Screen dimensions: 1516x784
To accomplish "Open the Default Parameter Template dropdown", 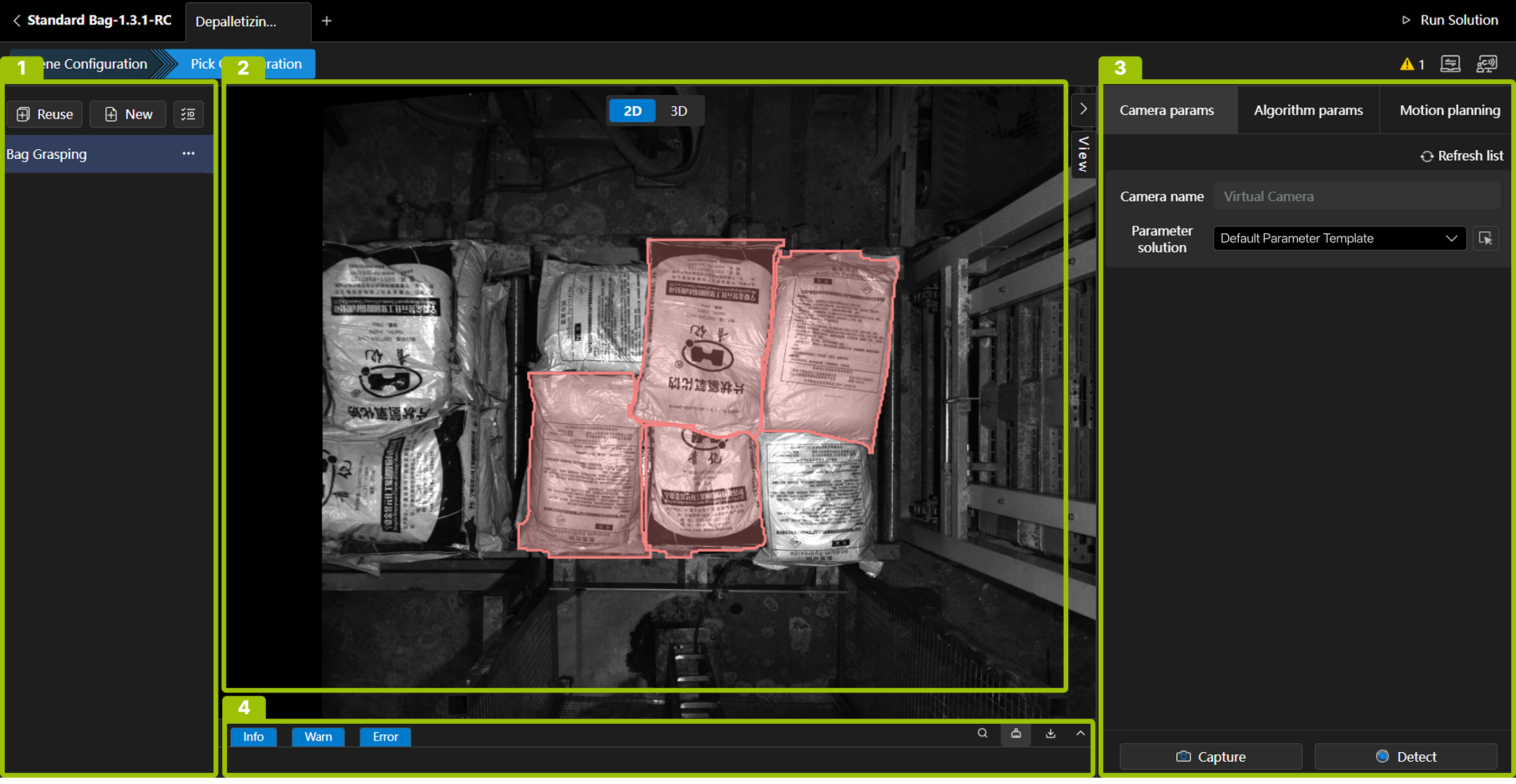I will 1339,238.
